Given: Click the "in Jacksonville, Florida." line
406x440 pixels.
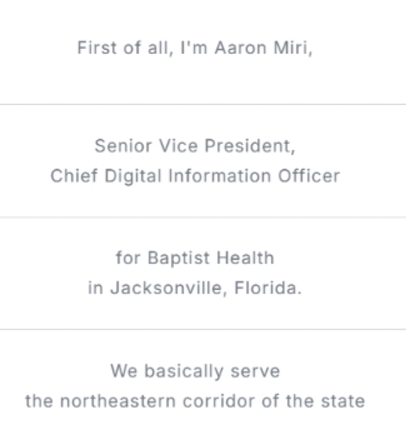Looking at the screenshot, I should 195,288.
